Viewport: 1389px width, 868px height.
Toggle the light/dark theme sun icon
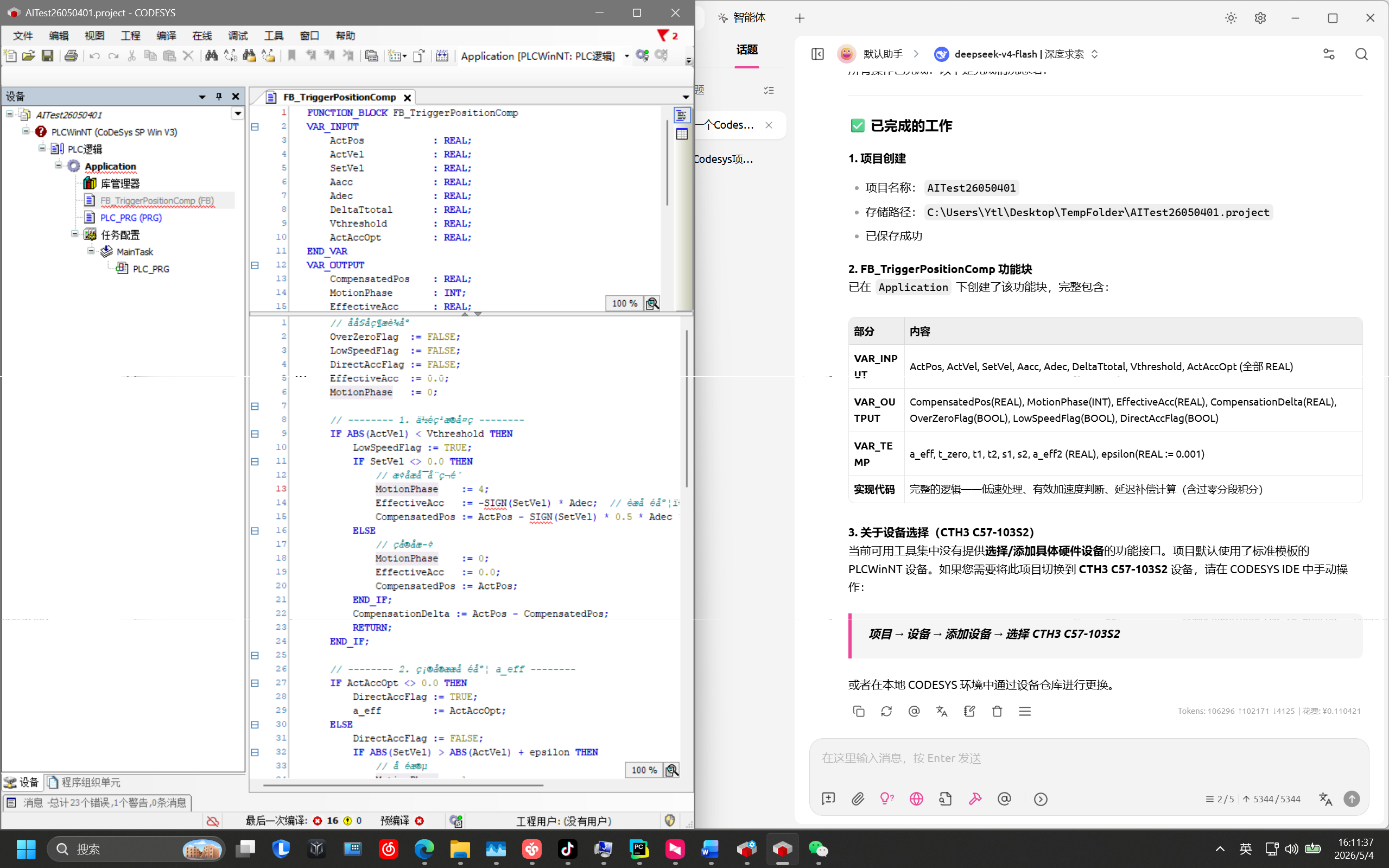coord(1231,18)
